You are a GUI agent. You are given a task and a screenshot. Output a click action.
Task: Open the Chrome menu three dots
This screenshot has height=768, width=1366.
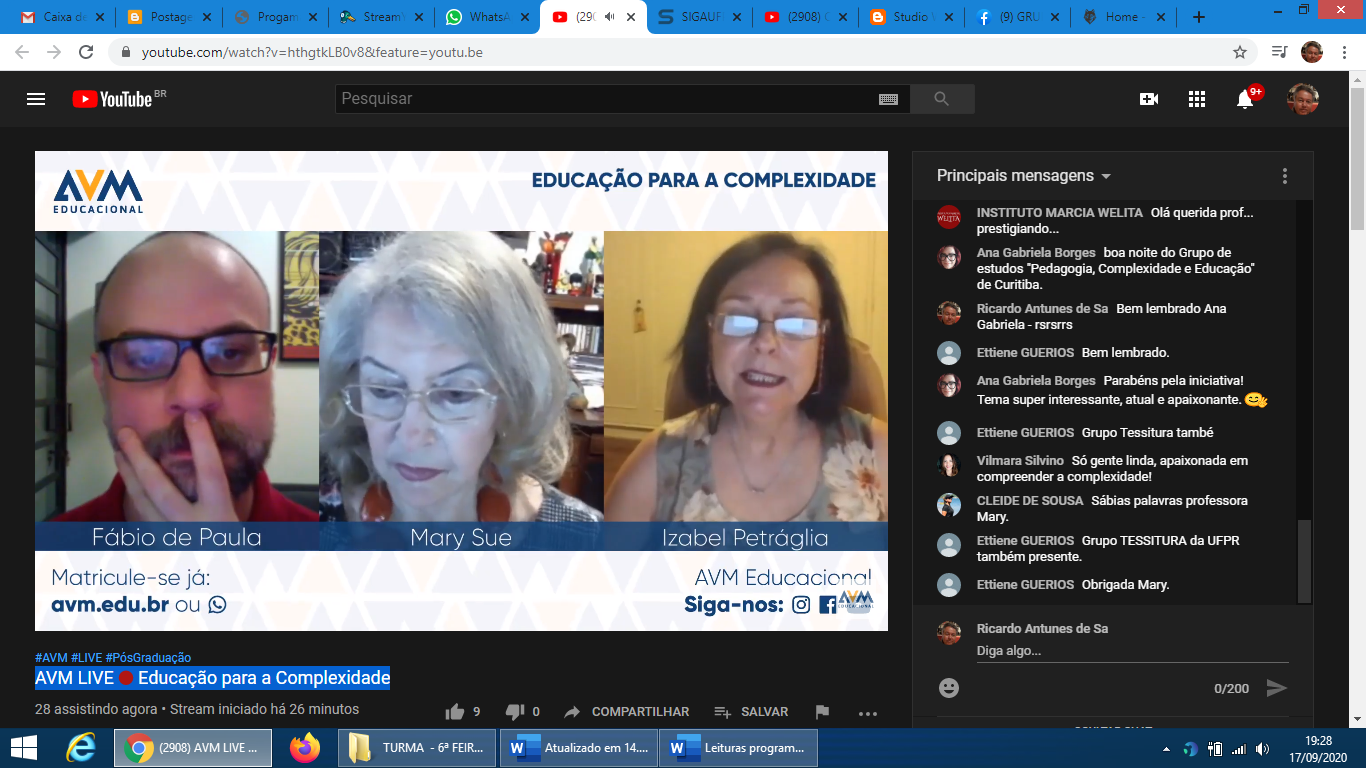coord(1345,52)
